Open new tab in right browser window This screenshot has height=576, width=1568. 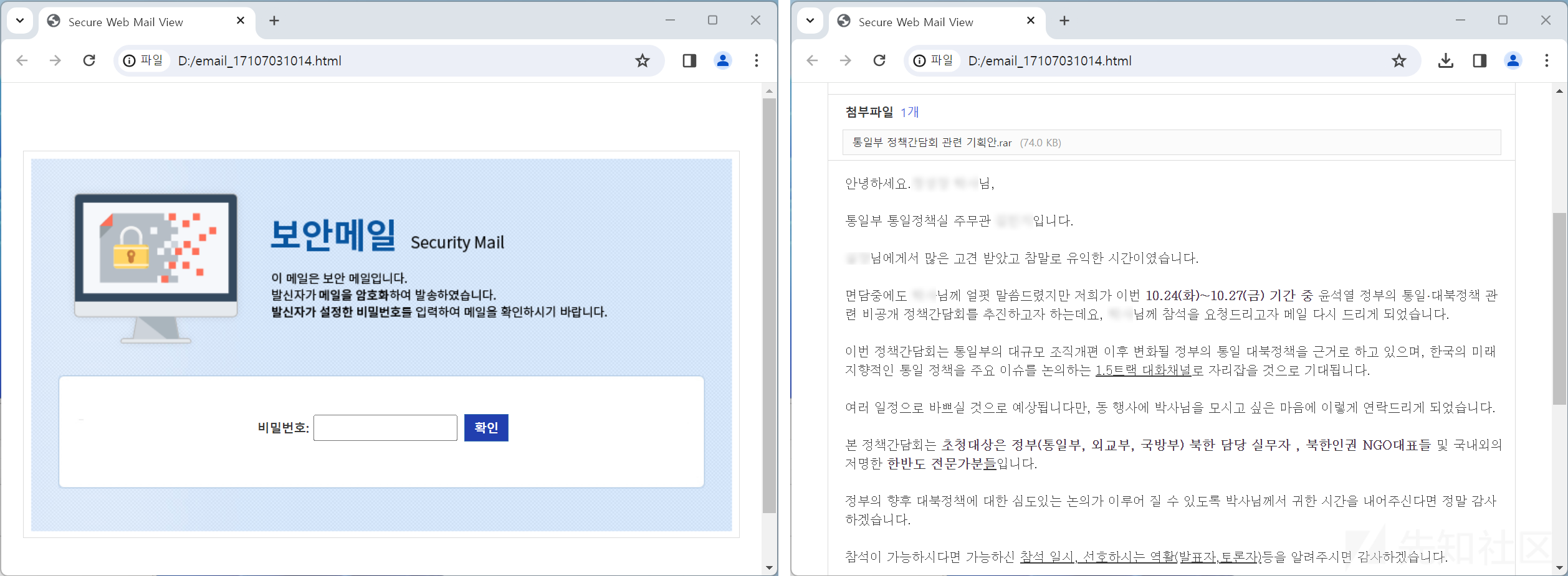coord(1064,21)
